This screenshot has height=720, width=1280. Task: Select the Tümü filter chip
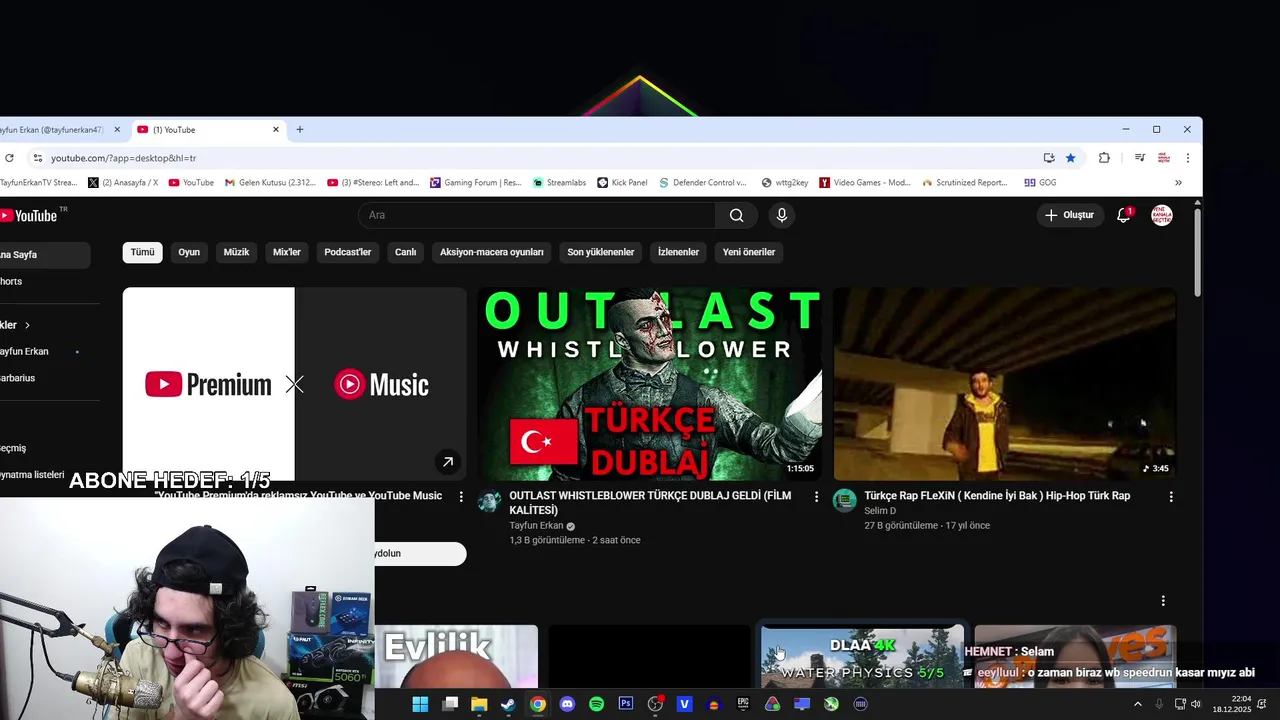(x=143, y=252)
